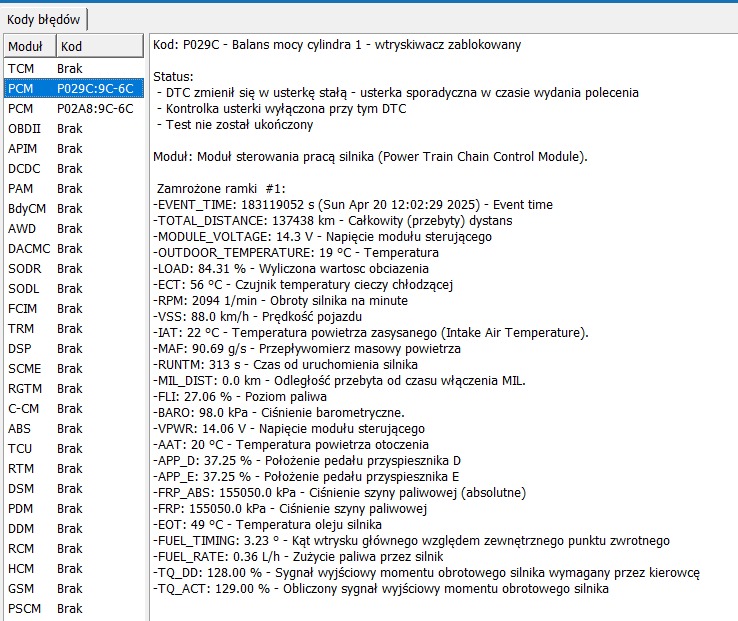The width and height of the screenshot is (738, 621).
Task: Select PCM fault code P02A8:9C-6C
Action: (72, 108)
